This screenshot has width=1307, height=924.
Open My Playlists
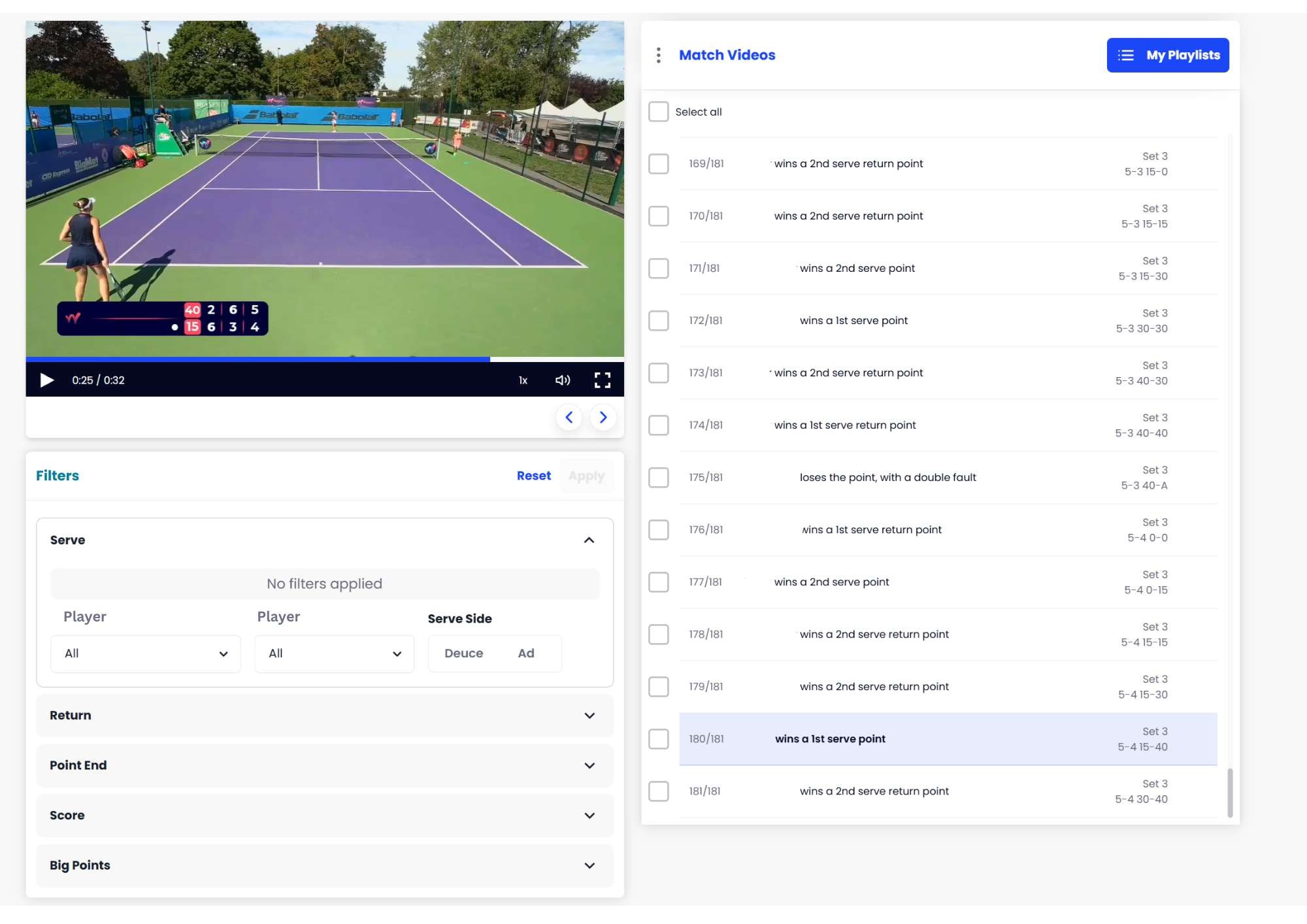click(1168, 55)
